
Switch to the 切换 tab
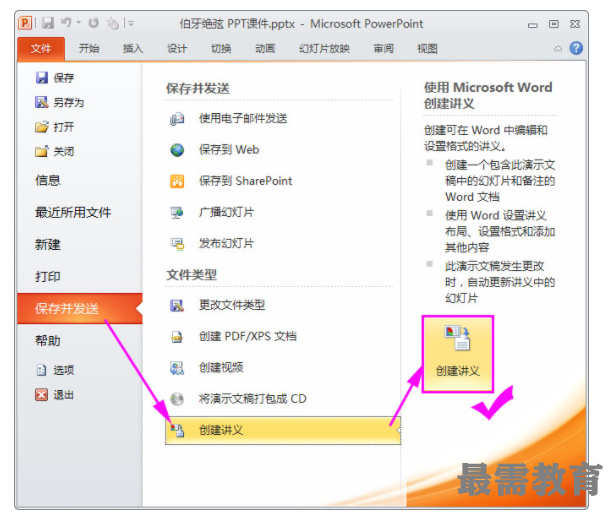tap(221, 49)
